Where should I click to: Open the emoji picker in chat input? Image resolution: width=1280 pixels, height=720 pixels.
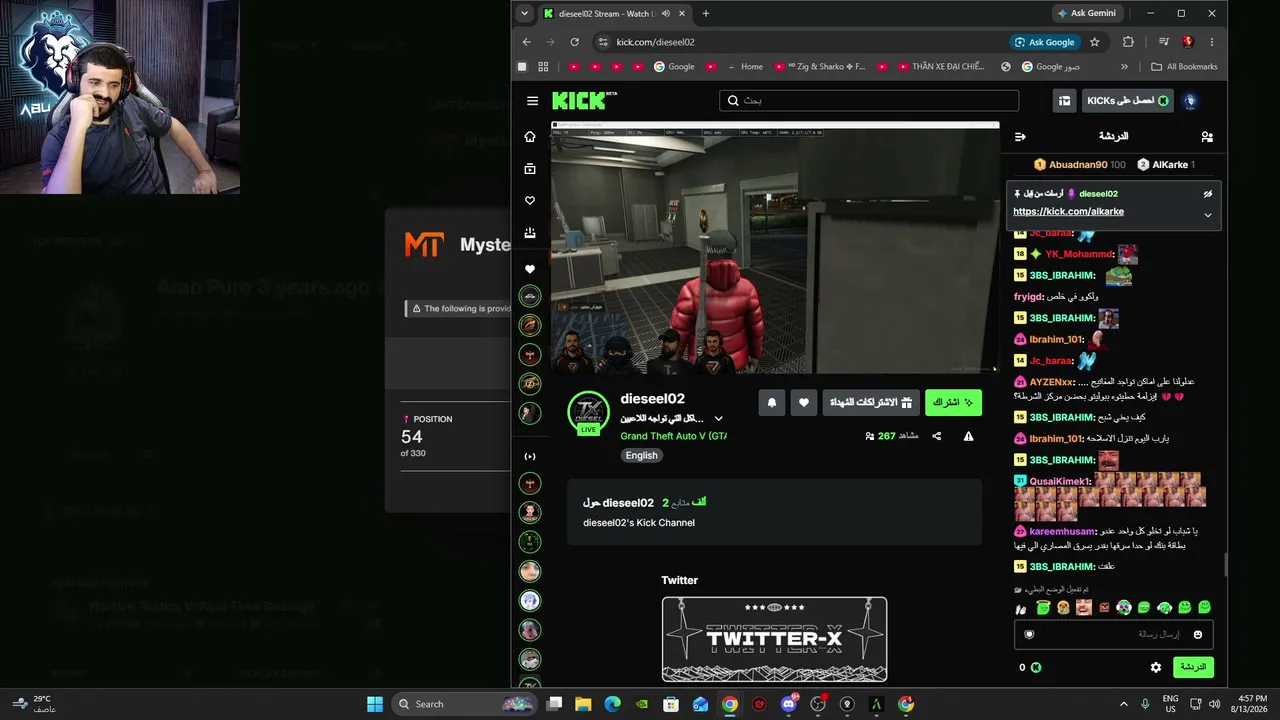pos(1198,634)
